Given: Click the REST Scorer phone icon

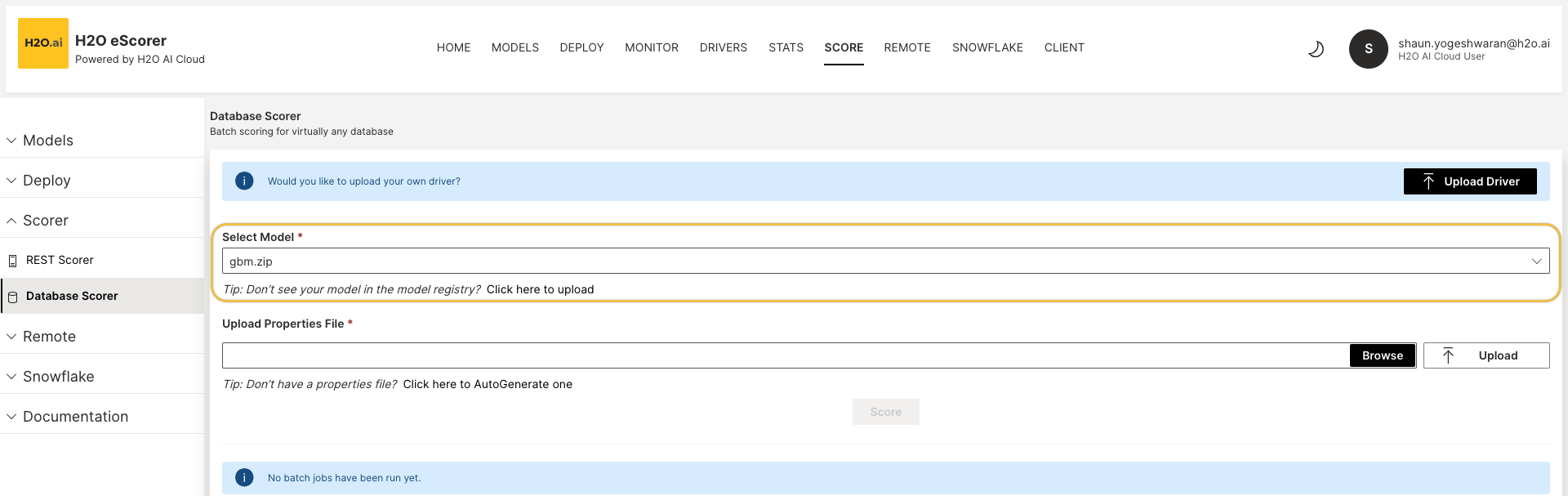Looking at the screenshot, I should 12,261.
